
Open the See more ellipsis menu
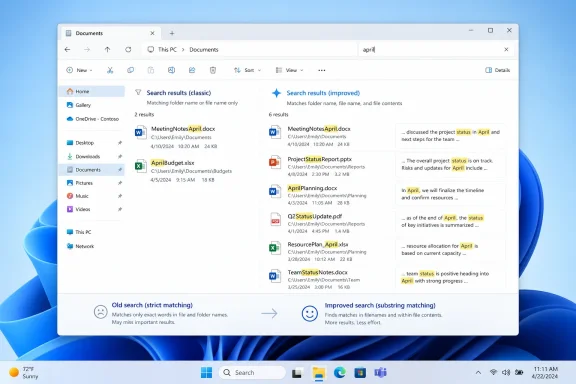[321, 70]
